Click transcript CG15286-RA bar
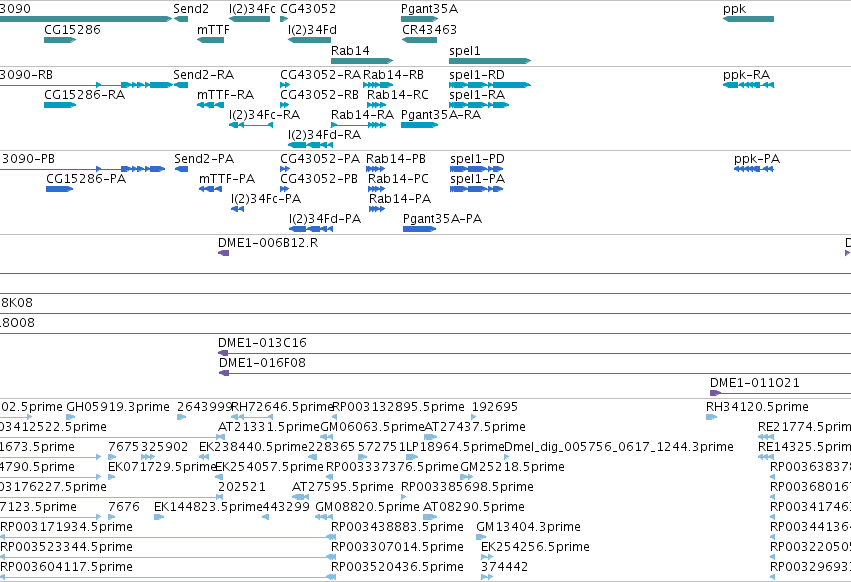The image size is (851, 582). click(60, 105)
